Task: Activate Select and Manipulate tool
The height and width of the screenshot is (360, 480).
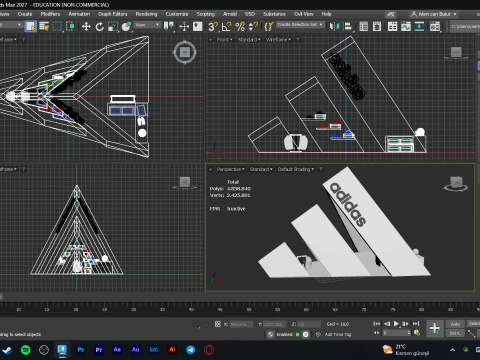Action: tap(184, 26)
